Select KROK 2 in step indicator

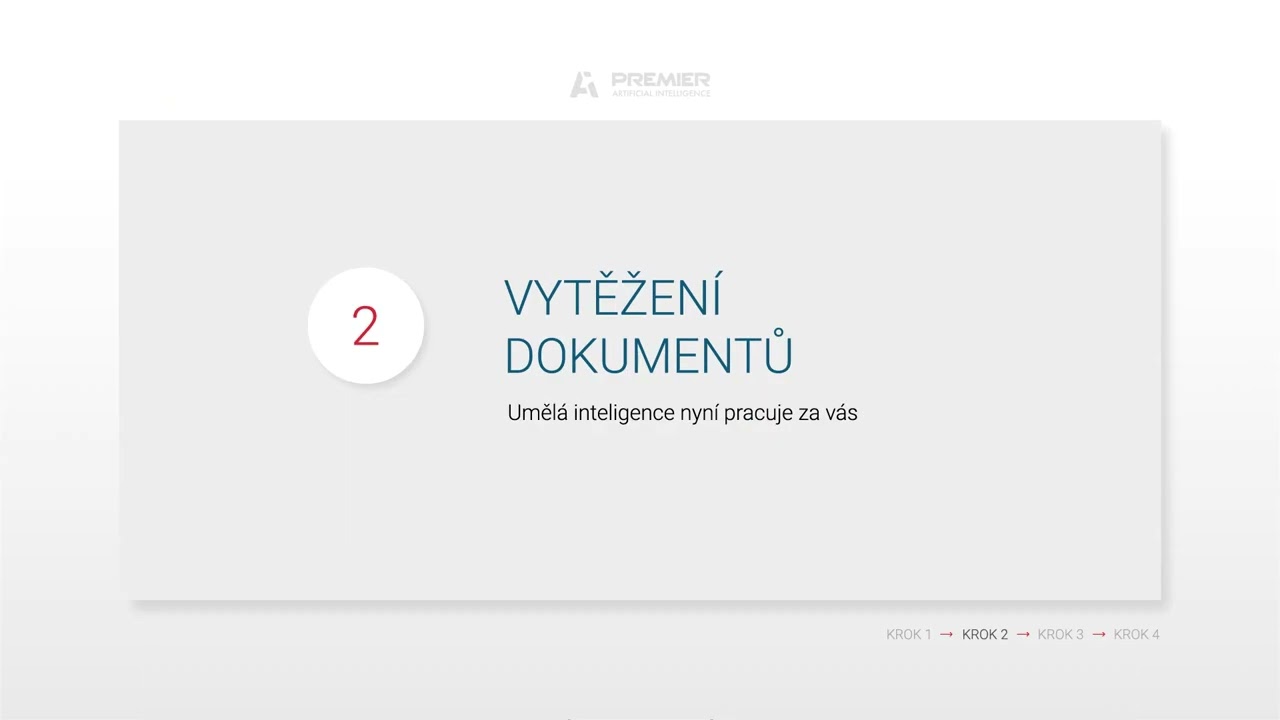985,634
